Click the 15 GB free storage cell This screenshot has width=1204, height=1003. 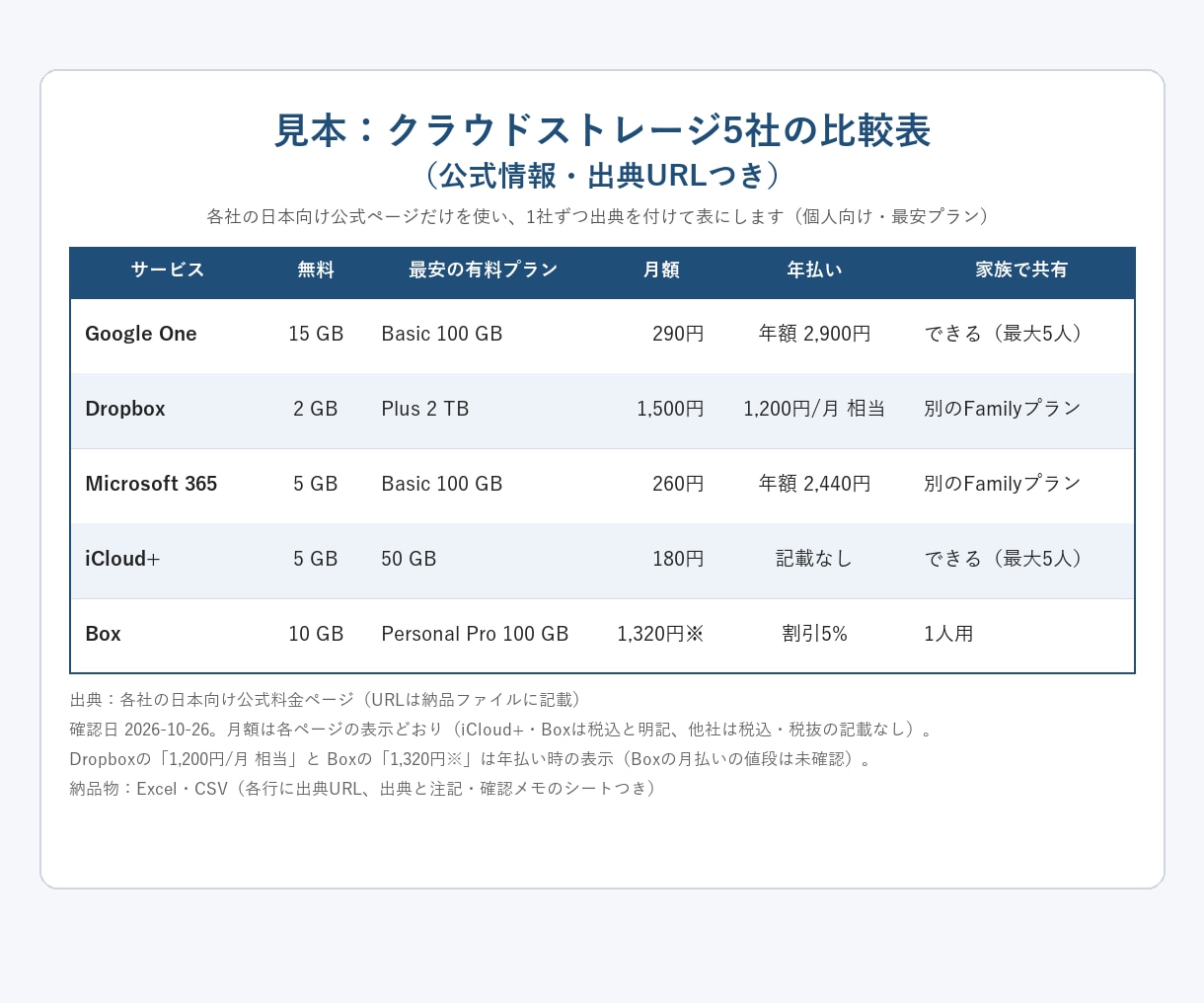tap(316, 334)
